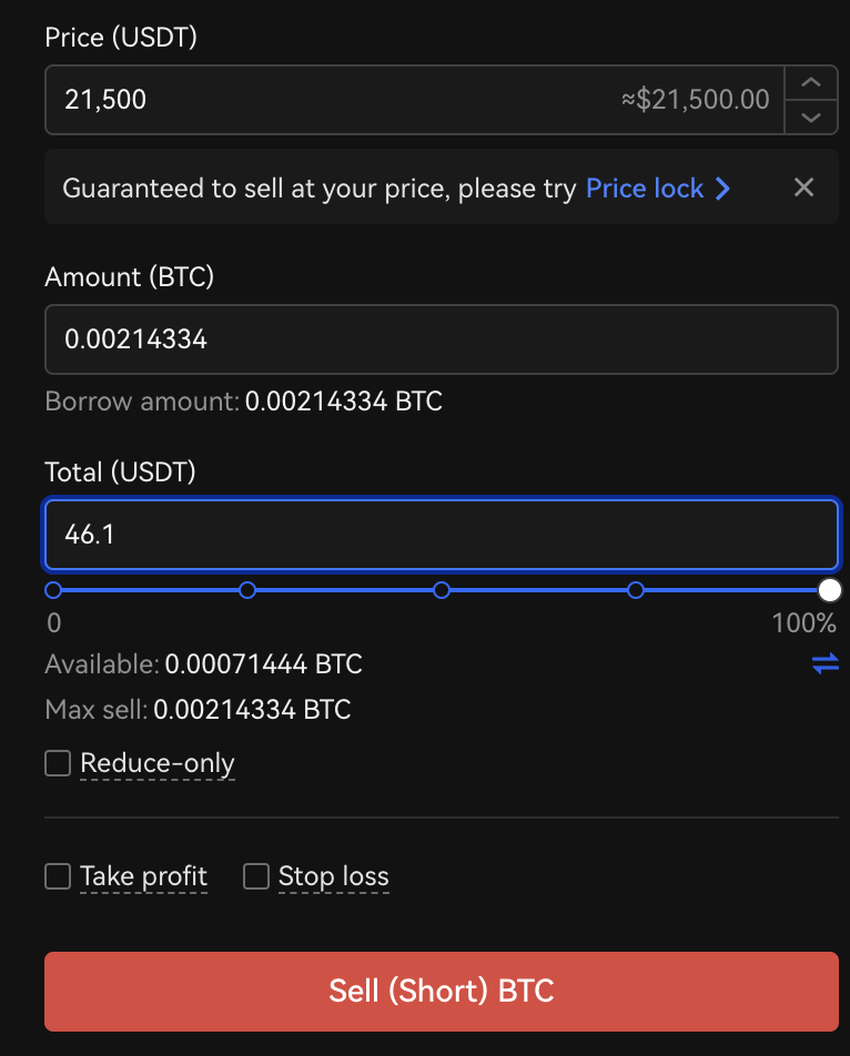The width and height of the screenshot is (850, 1056).
Task: Click the Amount (BTC) input field
Action: pyautogui.click(x=440, y=339)
